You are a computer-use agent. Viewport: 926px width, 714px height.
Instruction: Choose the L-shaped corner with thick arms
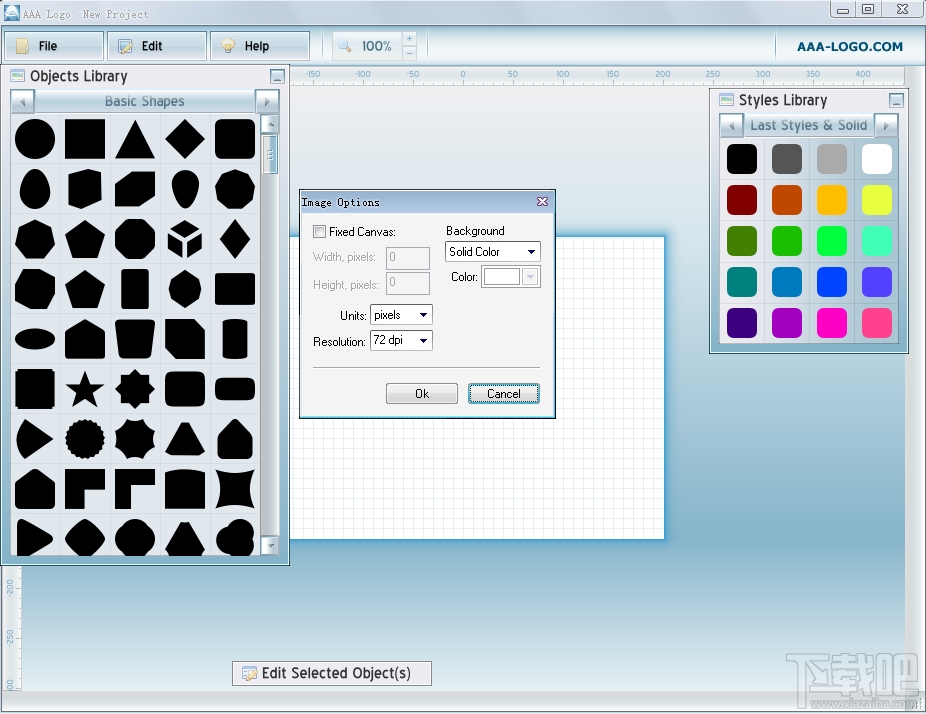tap(84, 489)
